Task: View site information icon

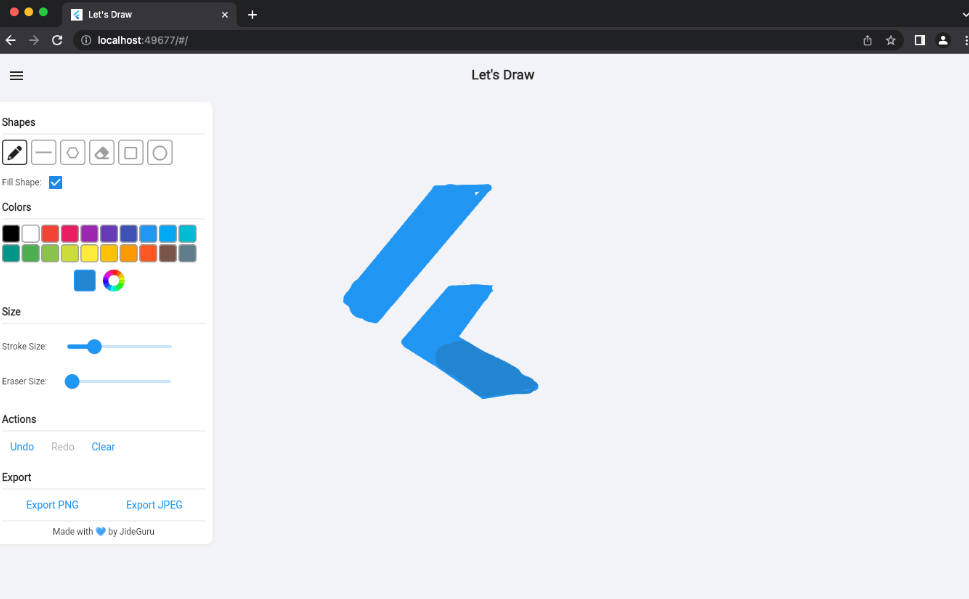Action: coord(86,40)
